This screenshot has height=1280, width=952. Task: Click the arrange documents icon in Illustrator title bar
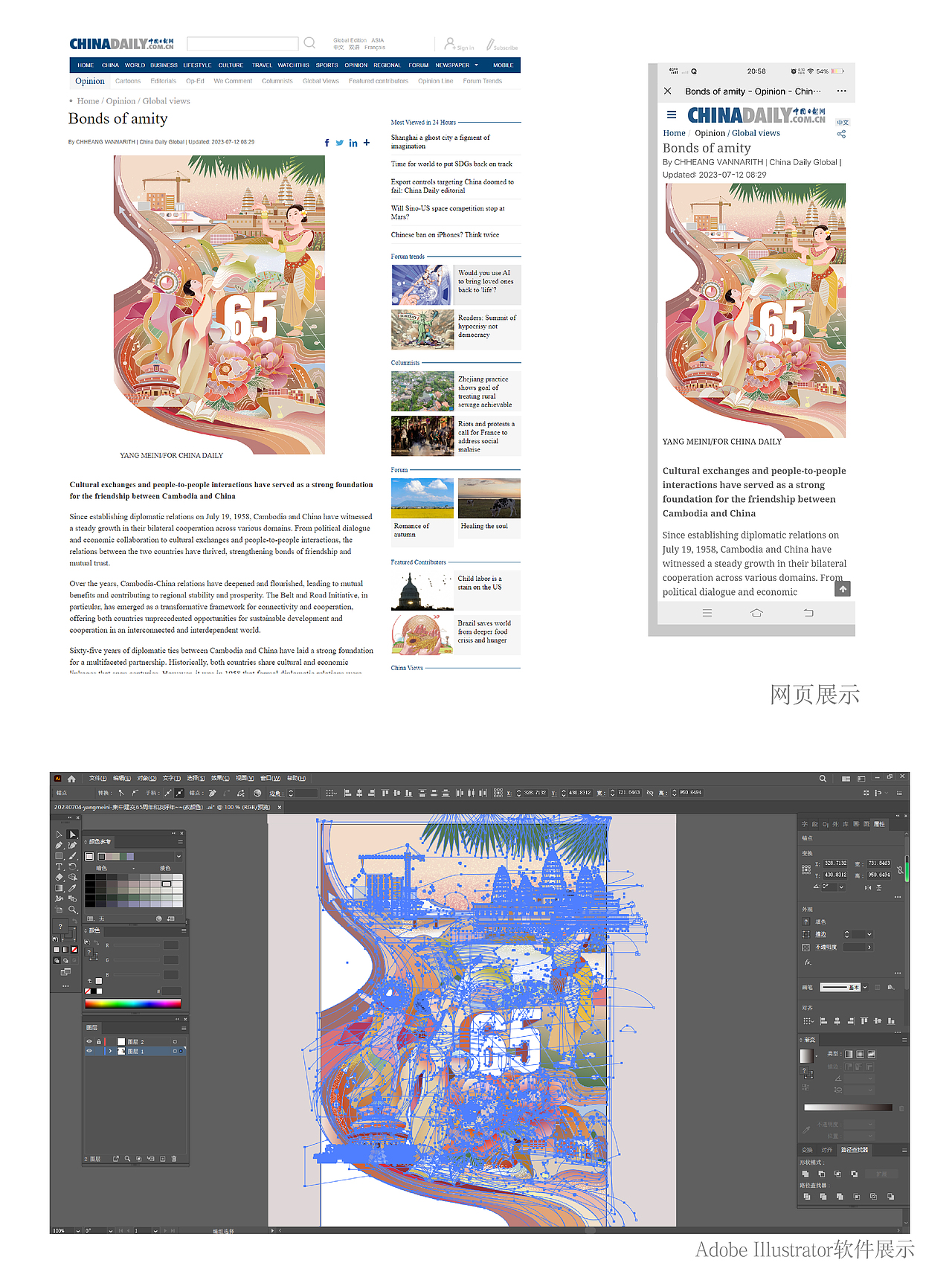[x=846, y=779]
